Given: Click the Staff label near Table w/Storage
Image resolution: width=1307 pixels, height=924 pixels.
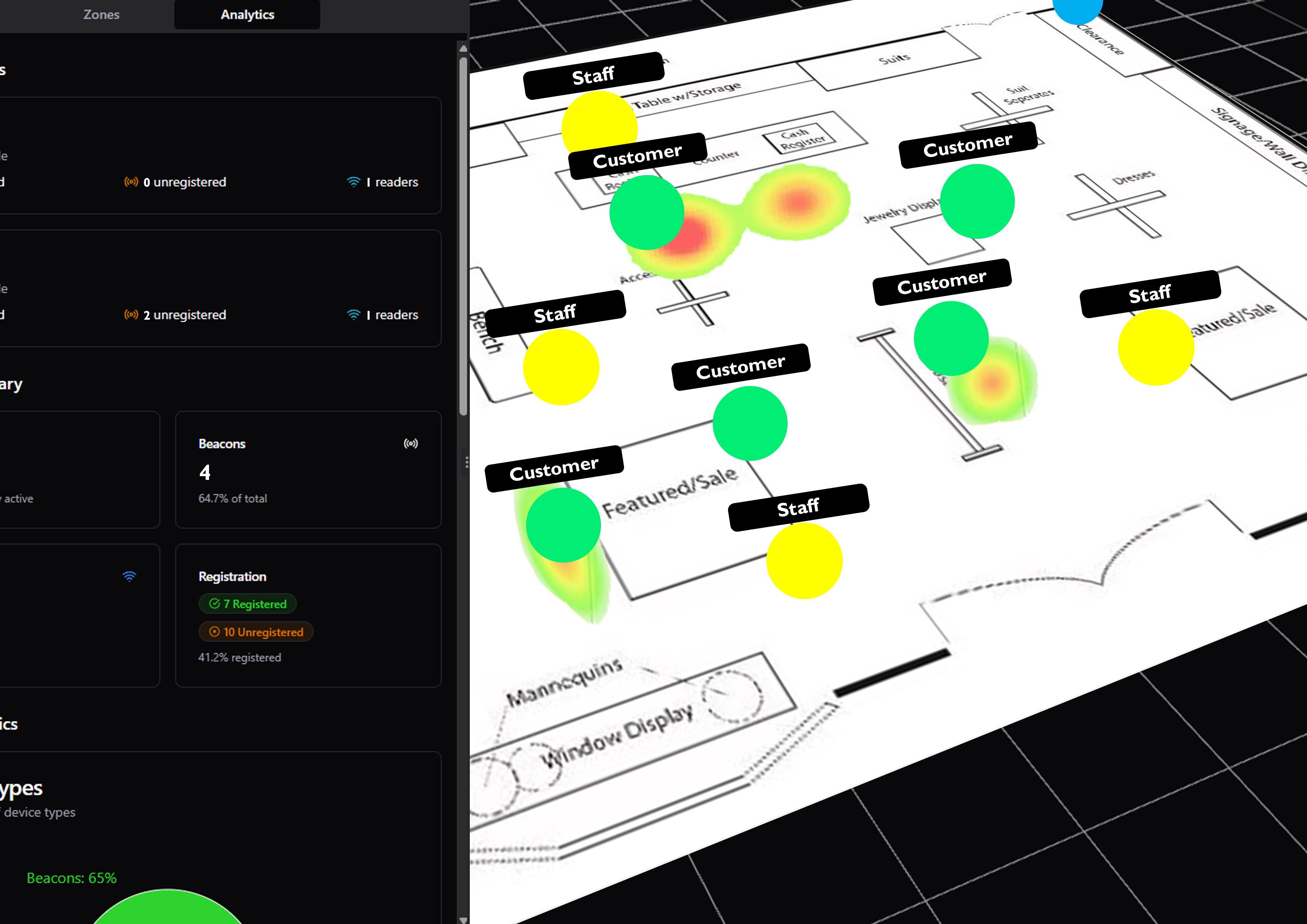Looking at the screenshot, I should coord(593,76).
